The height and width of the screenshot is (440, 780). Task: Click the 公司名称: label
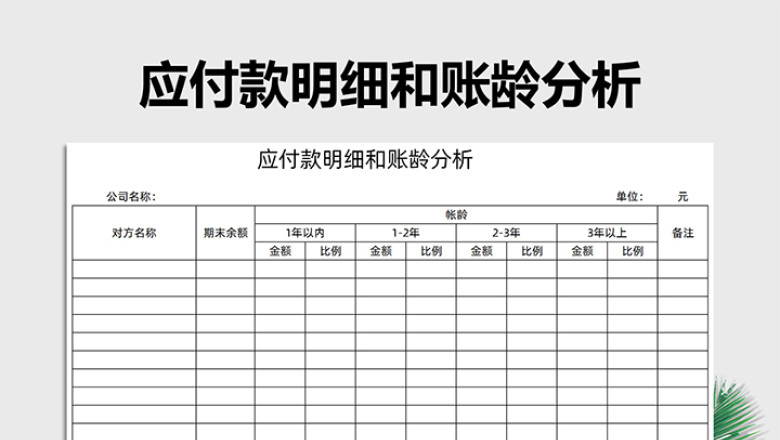coord(131,197)
